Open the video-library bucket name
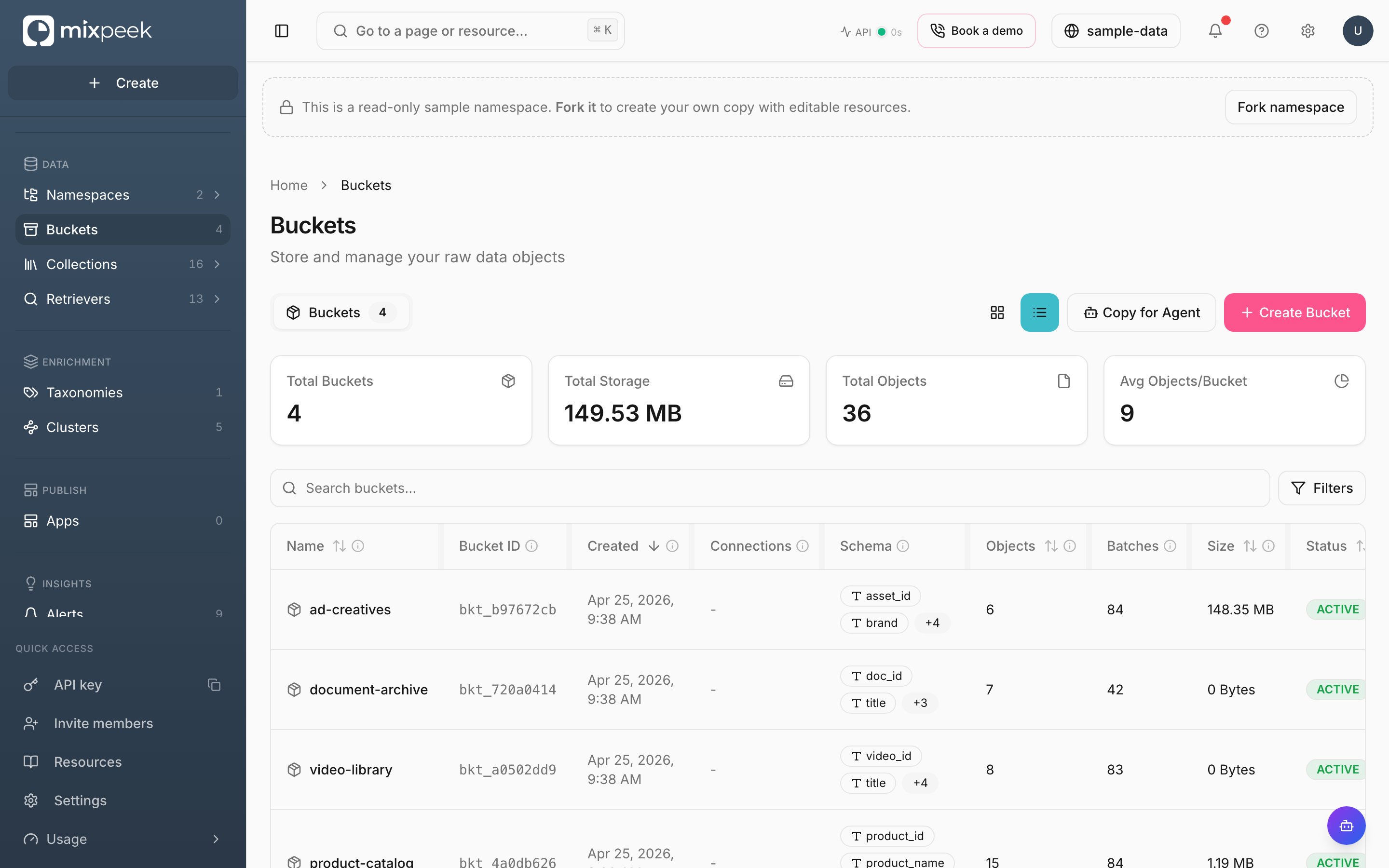This screenshot has height=868, width=1389. coord(351,770)
